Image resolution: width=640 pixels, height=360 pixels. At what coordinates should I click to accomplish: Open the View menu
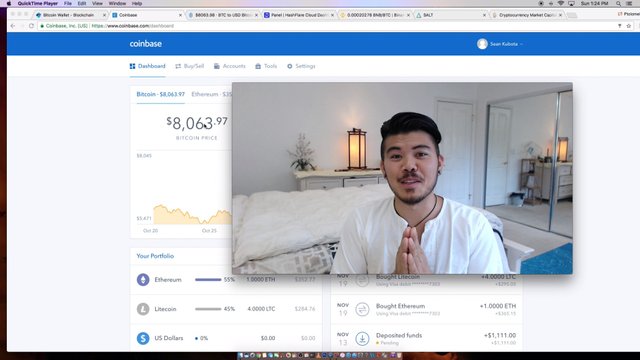[x=97, y=3]
